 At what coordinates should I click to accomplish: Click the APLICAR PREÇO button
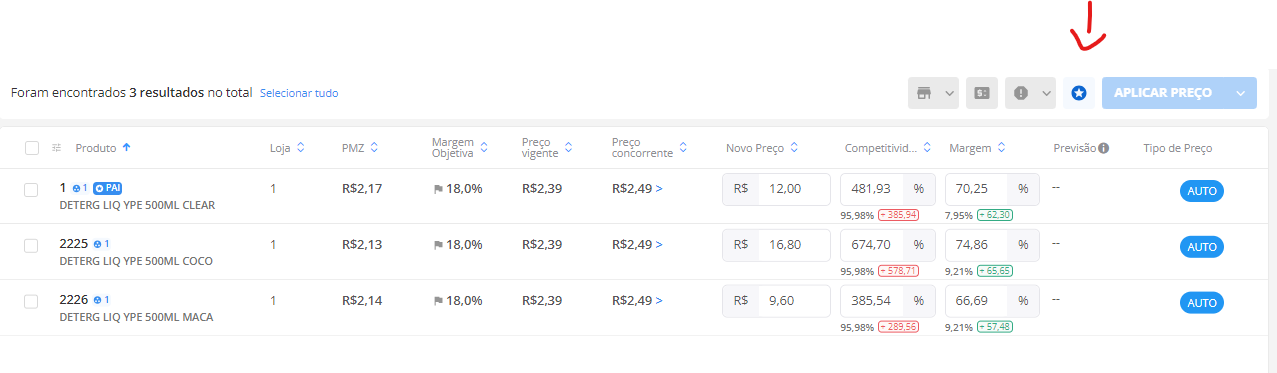coord(1163,93)
